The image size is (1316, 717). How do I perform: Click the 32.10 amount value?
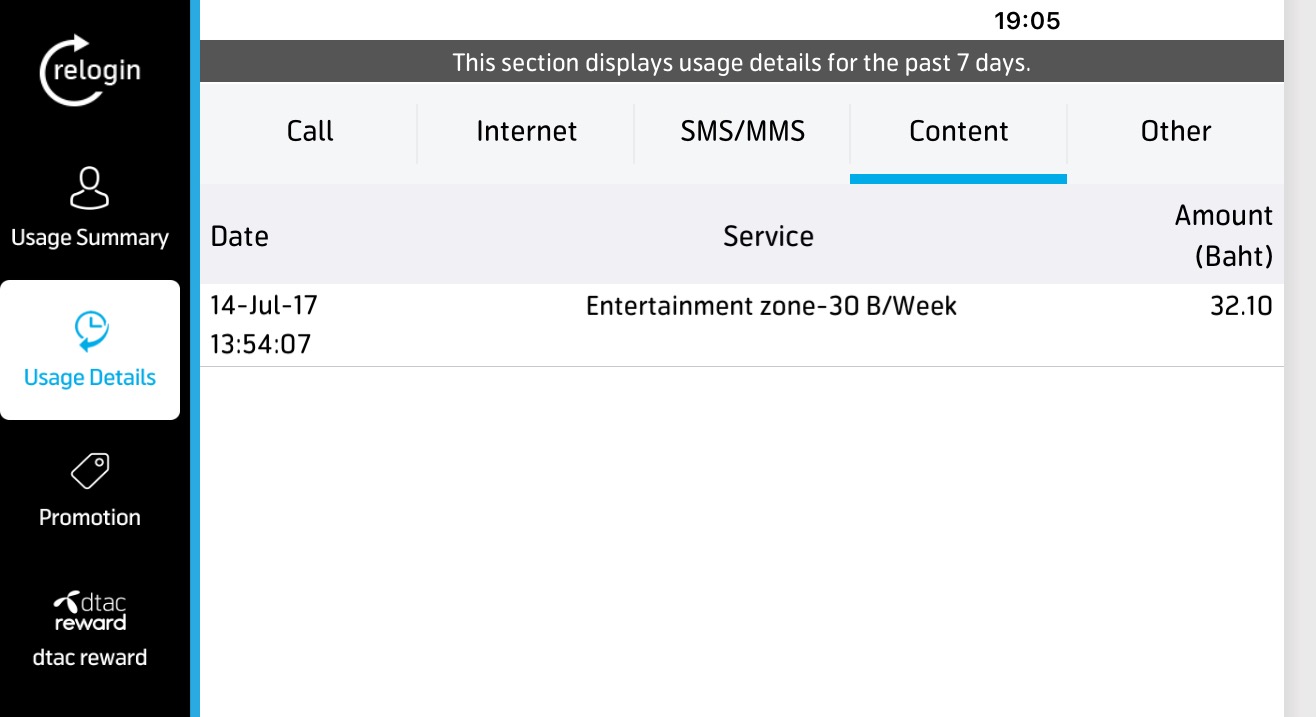(1241, 306)
